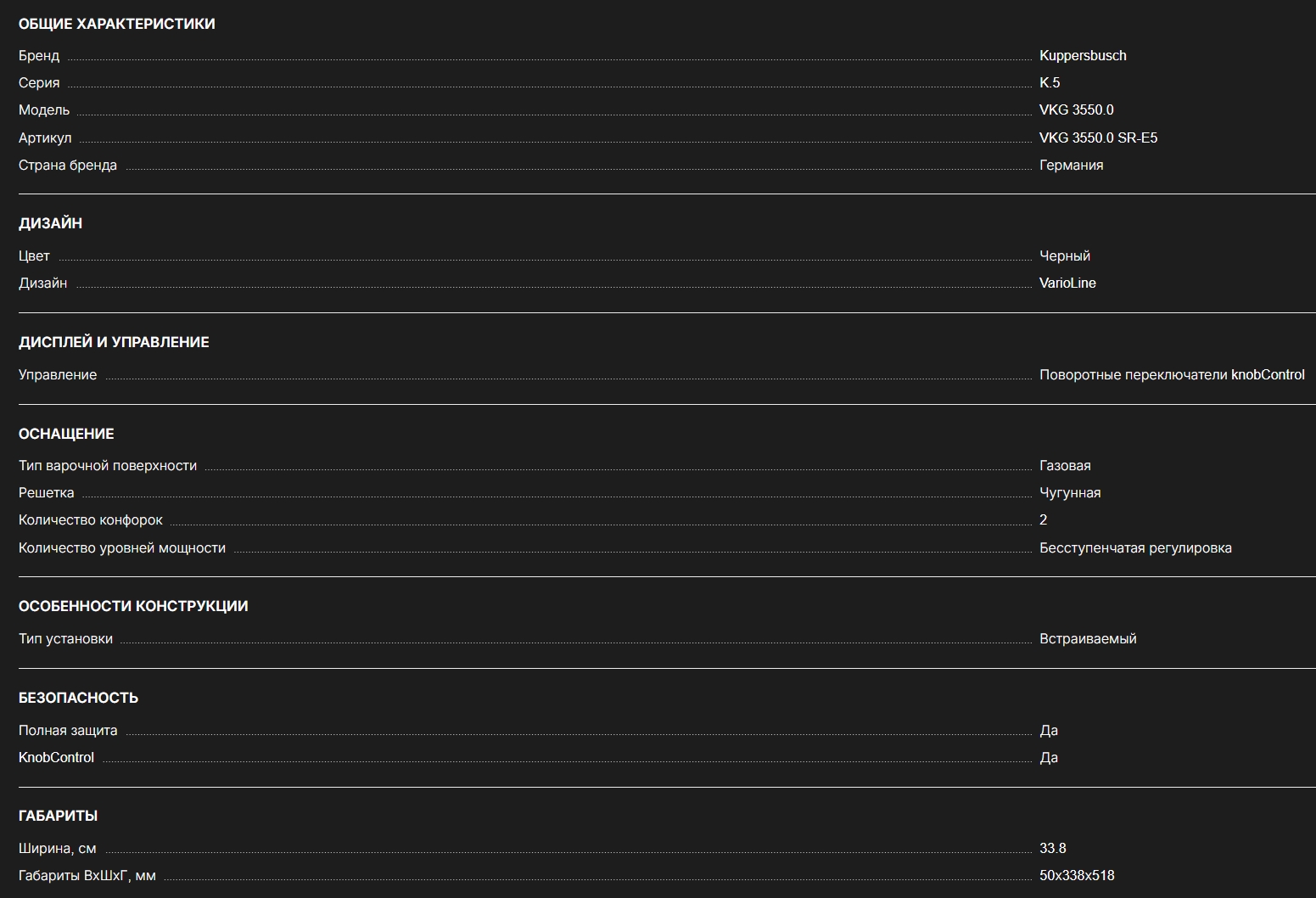Click the Черный color value
Image resolution: width=1316 pixels, height=898 pixels.
pyautogui.click(x=1065, y=255)
